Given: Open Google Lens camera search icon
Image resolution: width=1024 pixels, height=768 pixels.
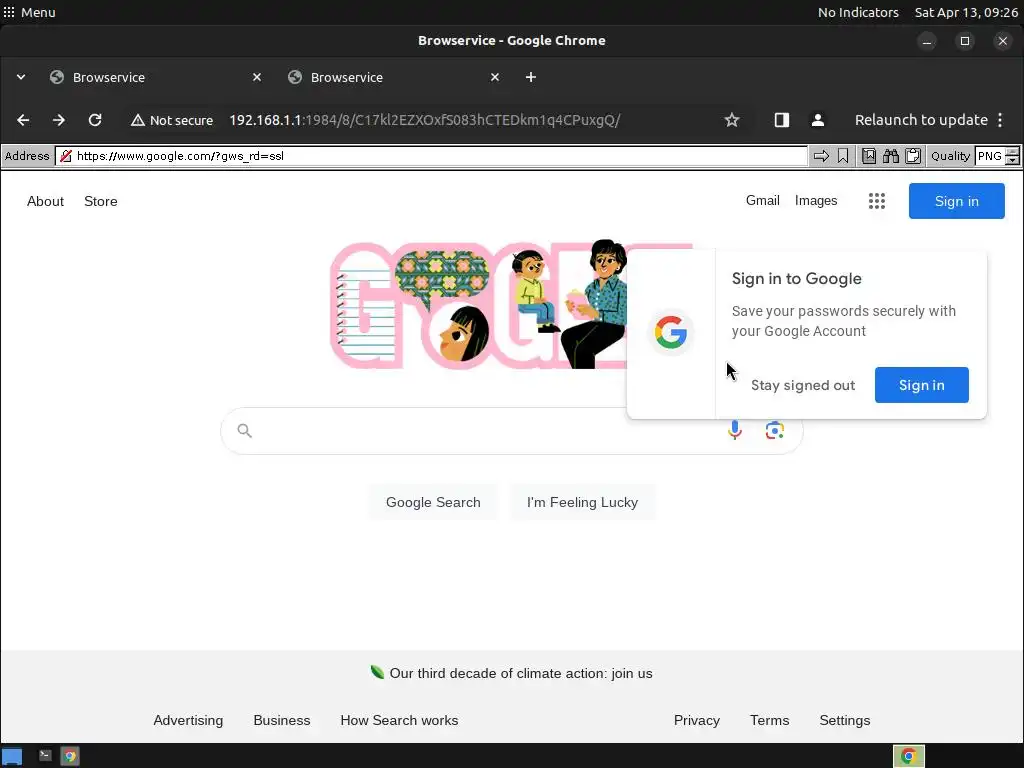Looking at the screenshot, I should point(775,430).
